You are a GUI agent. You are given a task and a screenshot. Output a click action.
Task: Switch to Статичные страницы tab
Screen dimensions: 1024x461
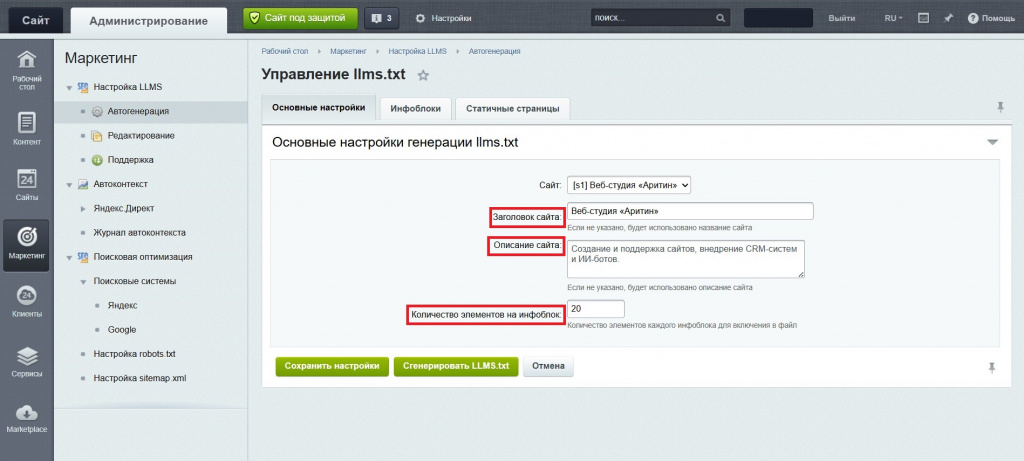point(513,109)
